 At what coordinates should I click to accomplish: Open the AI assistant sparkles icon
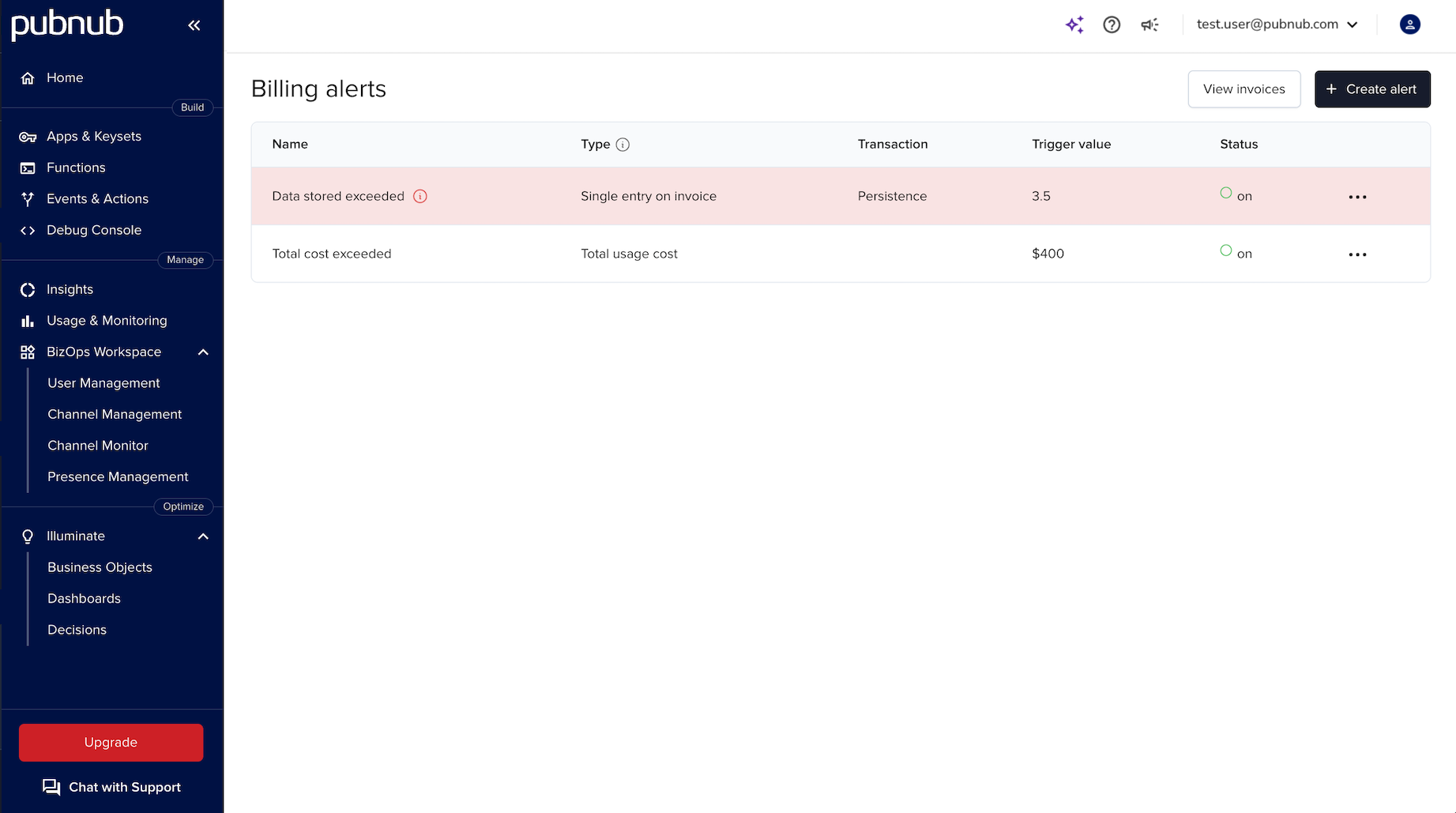(x=1074, y=24)
